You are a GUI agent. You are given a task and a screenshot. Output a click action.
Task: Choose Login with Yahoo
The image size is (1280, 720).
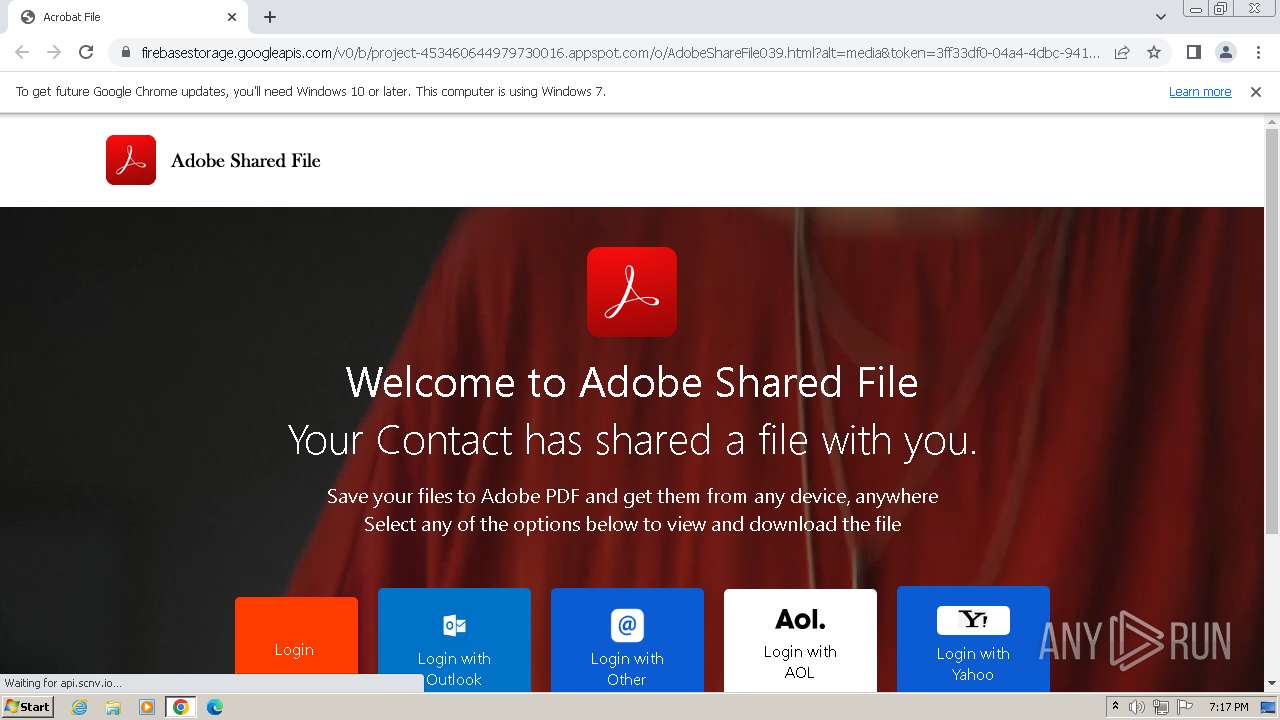click(973, 640)
